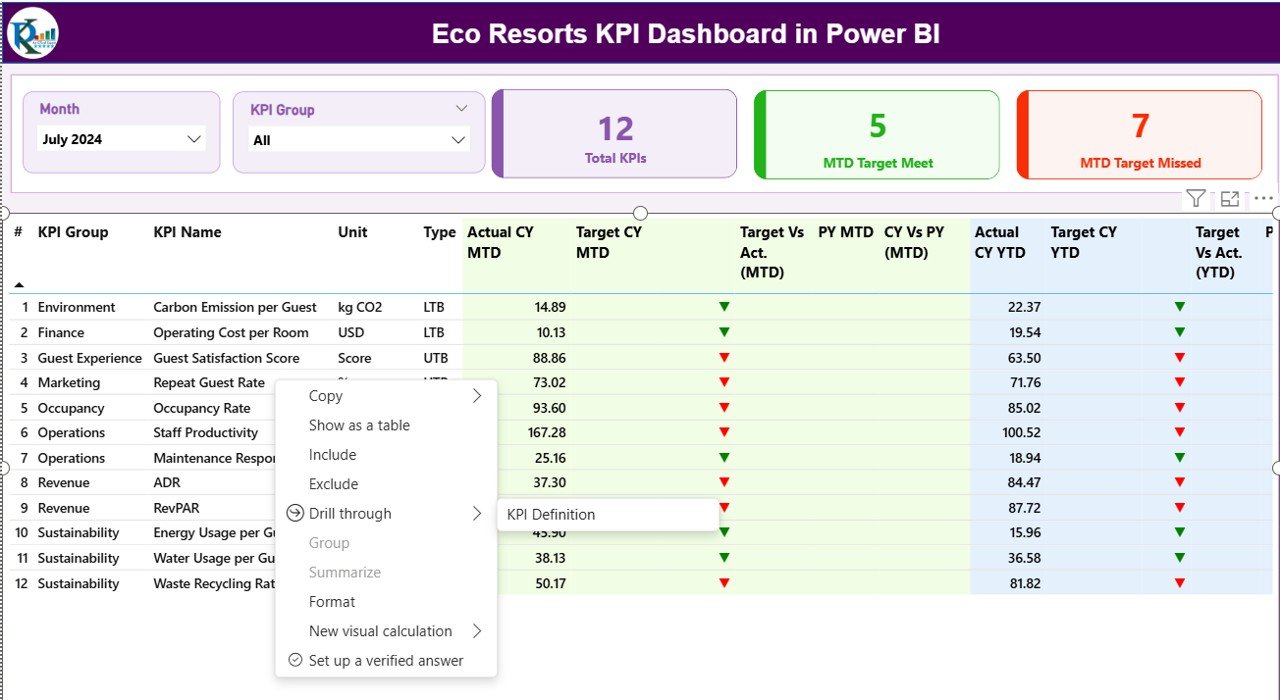Collapse the KPI Group slicer header chevron

461,109
